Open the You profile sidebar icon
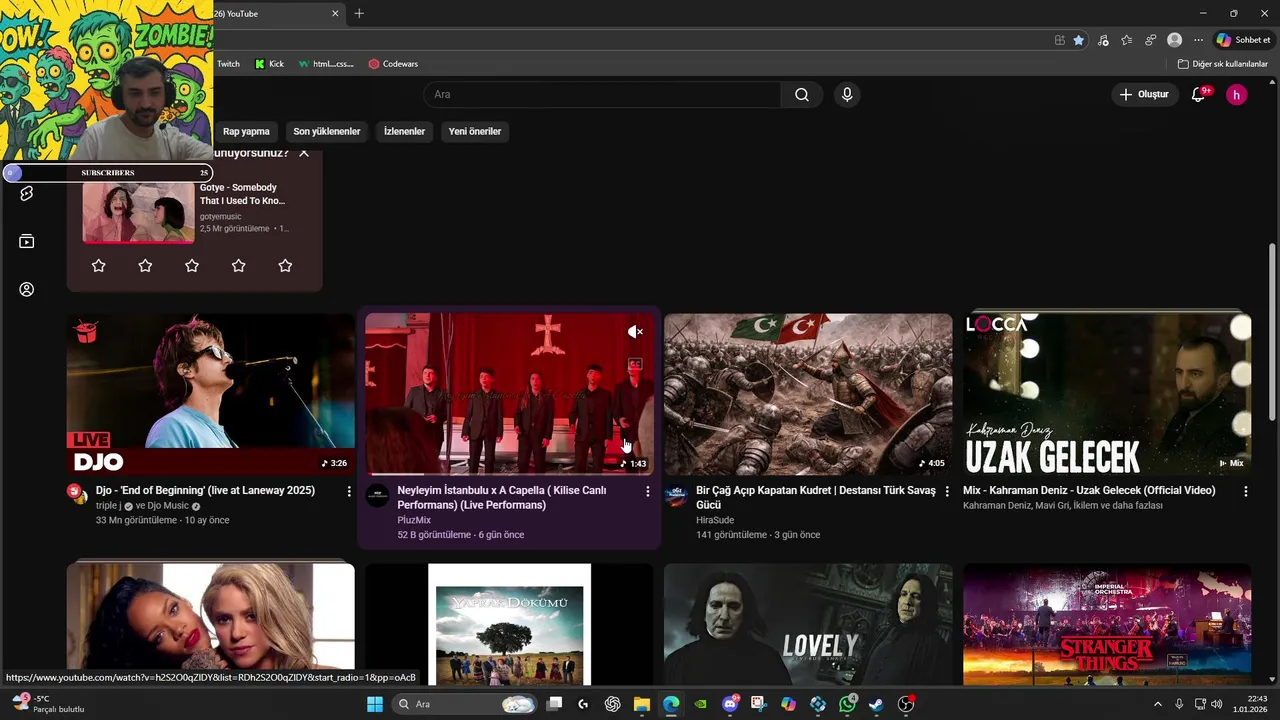 click(27, 289)
